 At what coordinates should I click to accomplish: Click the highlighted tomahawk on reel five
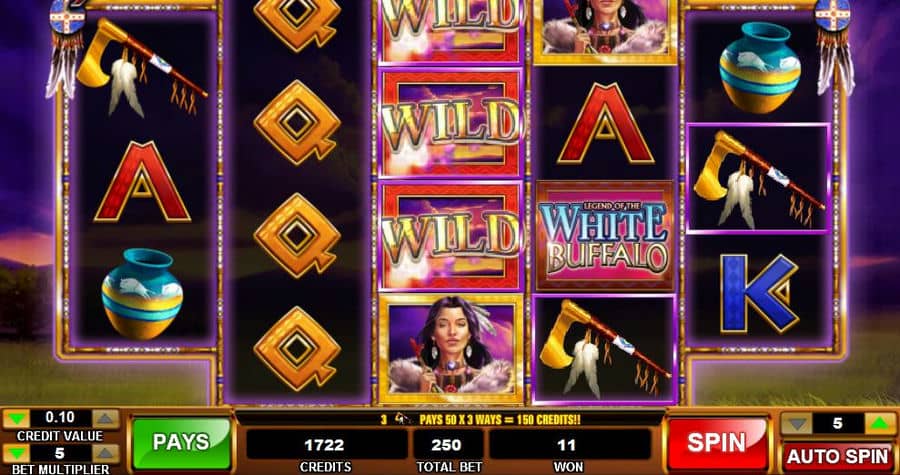click(758, 178)
